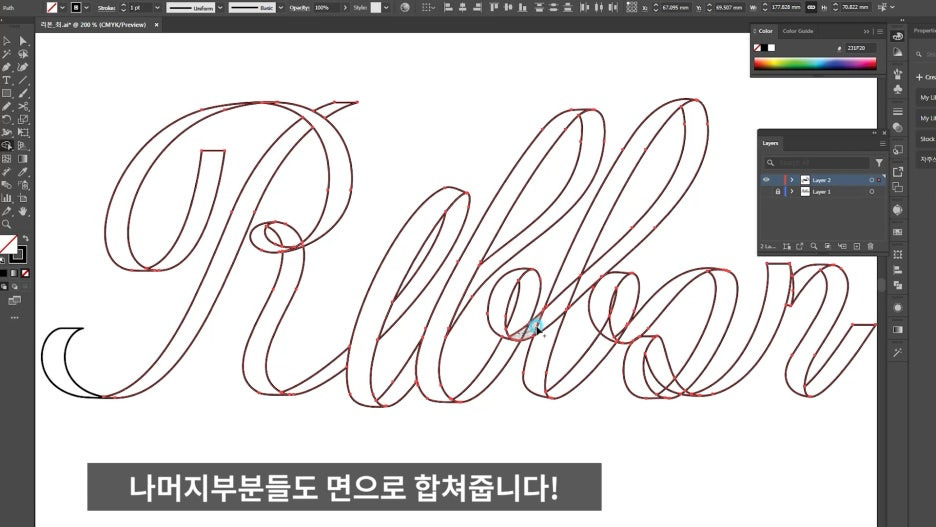Select the Direct Selection tool
936x527 pixels.
[23, 41]
